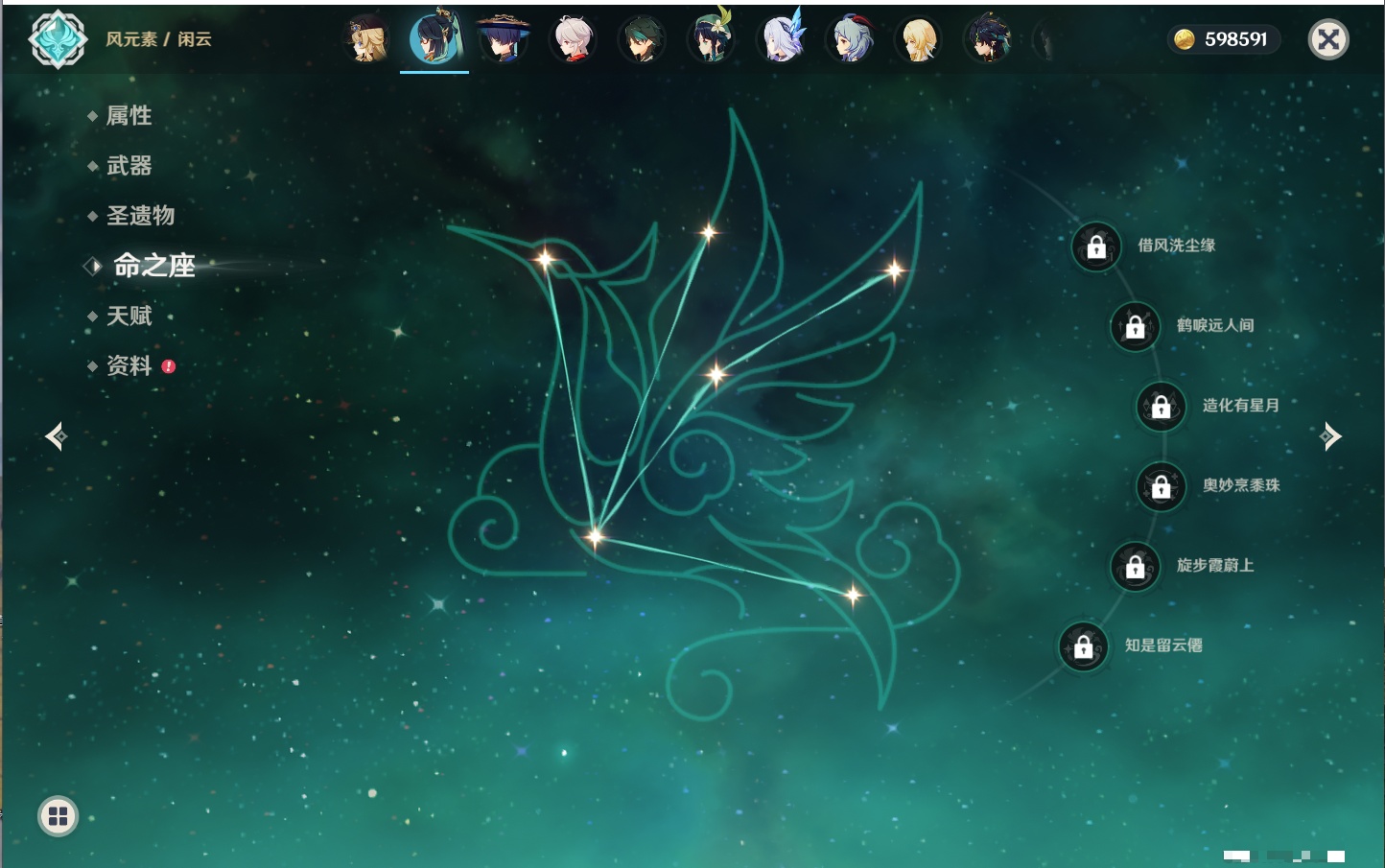Select Navia's avatar with the black hat
Image resolution: width=1385 pixels, height=868 pixels.
click(366, 40)
